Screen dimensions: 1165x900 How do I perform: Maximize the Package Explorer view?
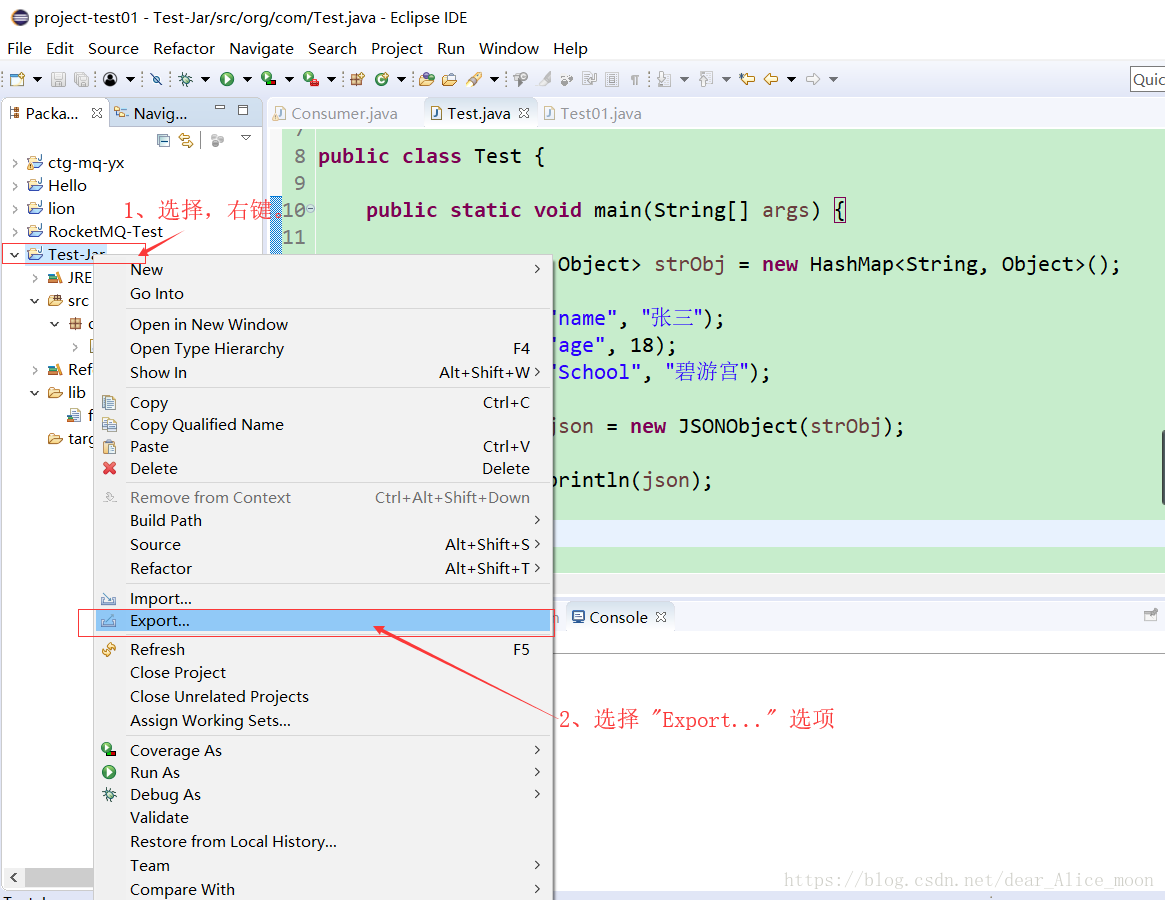243,110
